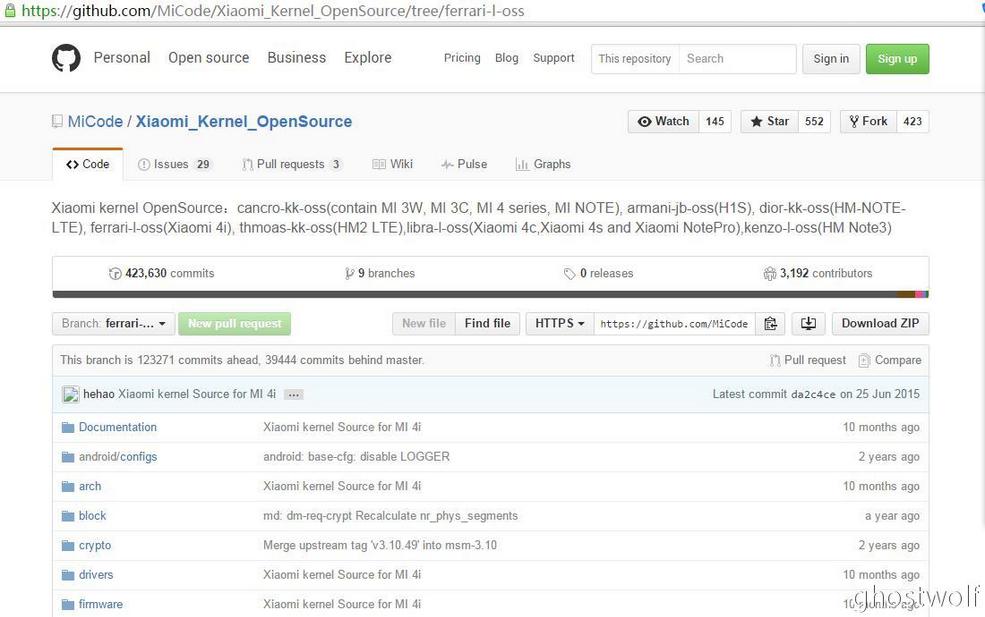The image size is (985, 617).
Task: View the 3,192 contributors
Action: (817, 273)
